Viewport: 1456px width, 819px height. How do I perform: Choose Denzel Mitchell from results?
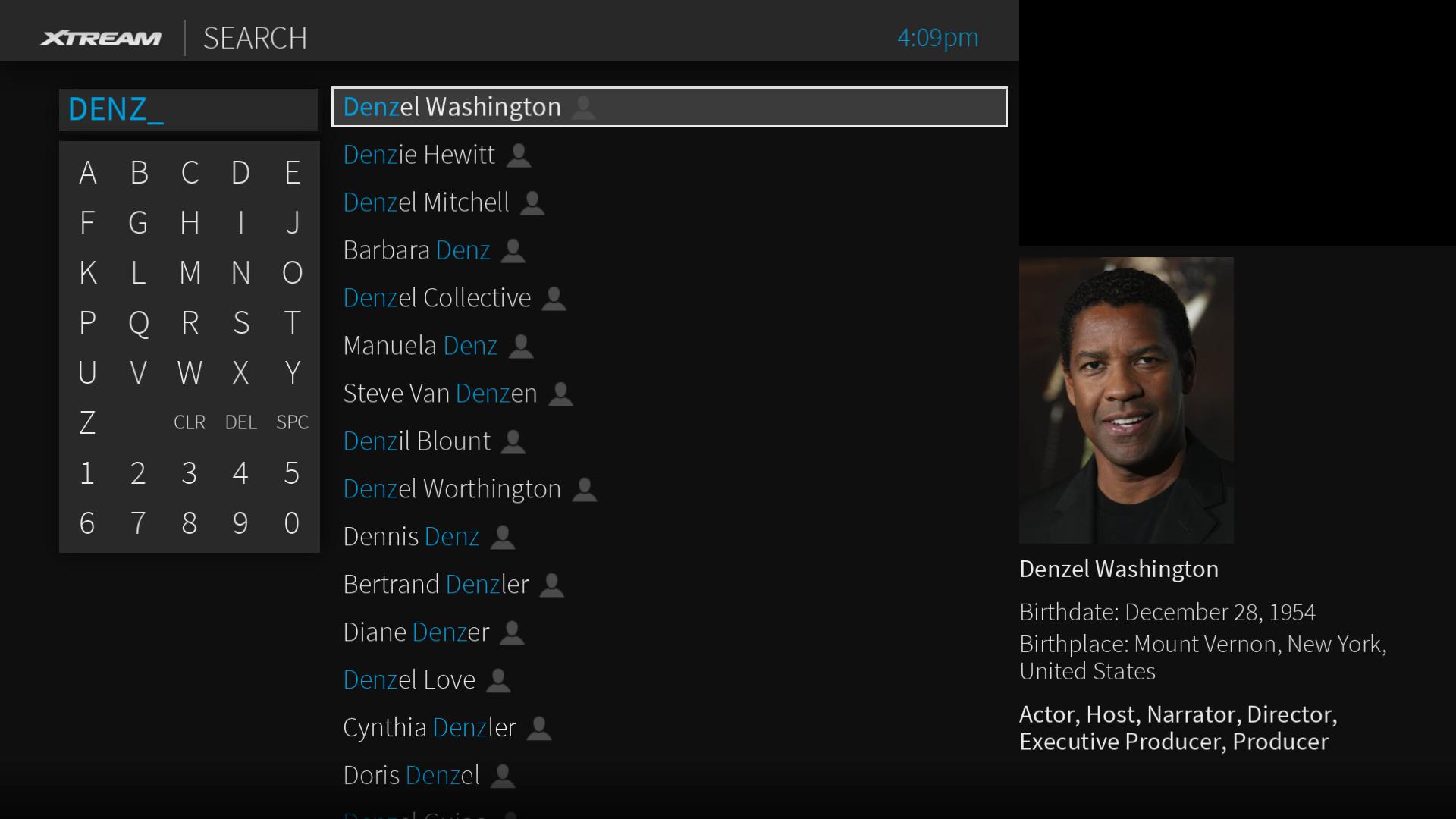(670, 202)
